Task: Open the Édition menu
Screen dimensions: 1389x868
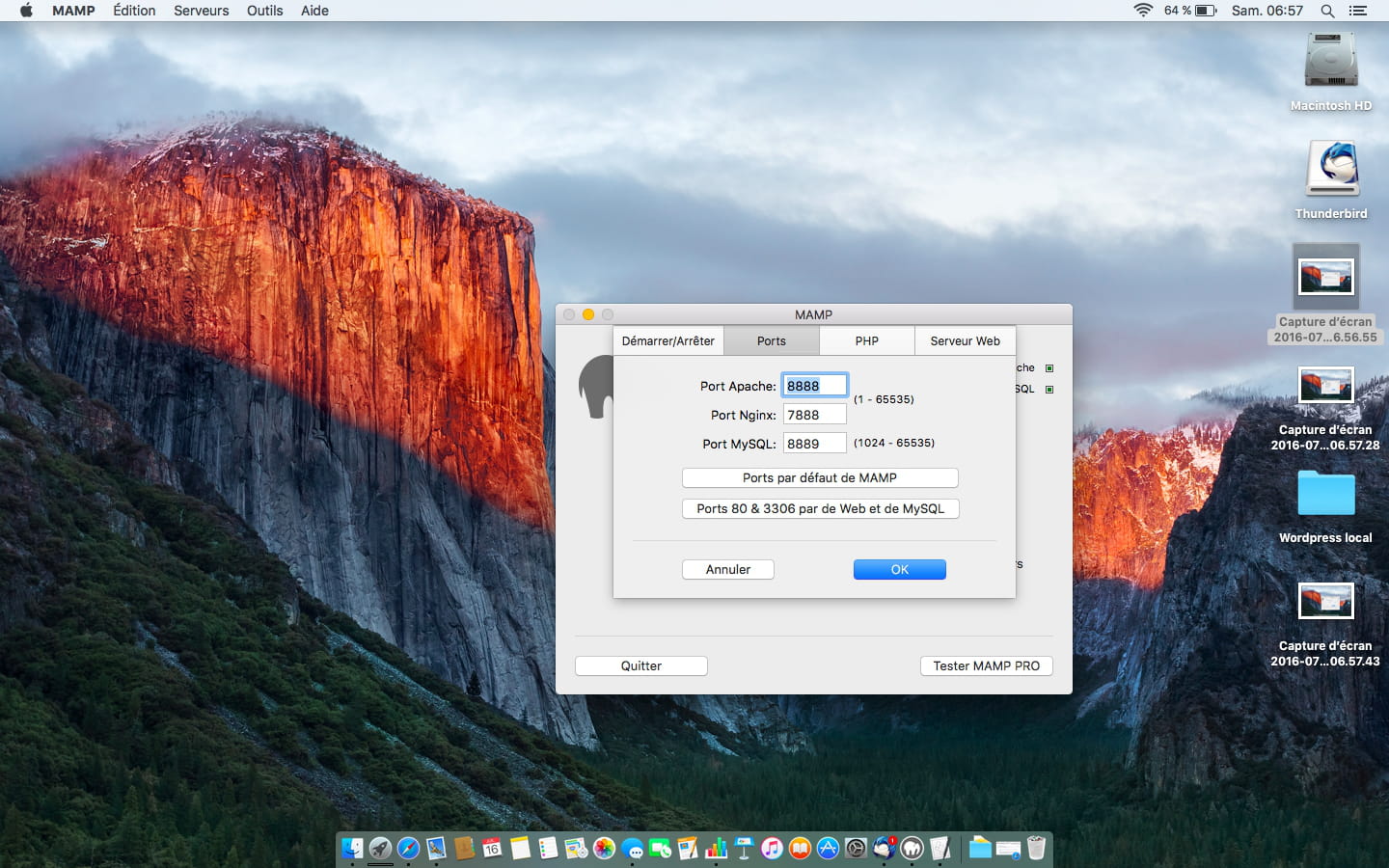Action: click(134, 11)
